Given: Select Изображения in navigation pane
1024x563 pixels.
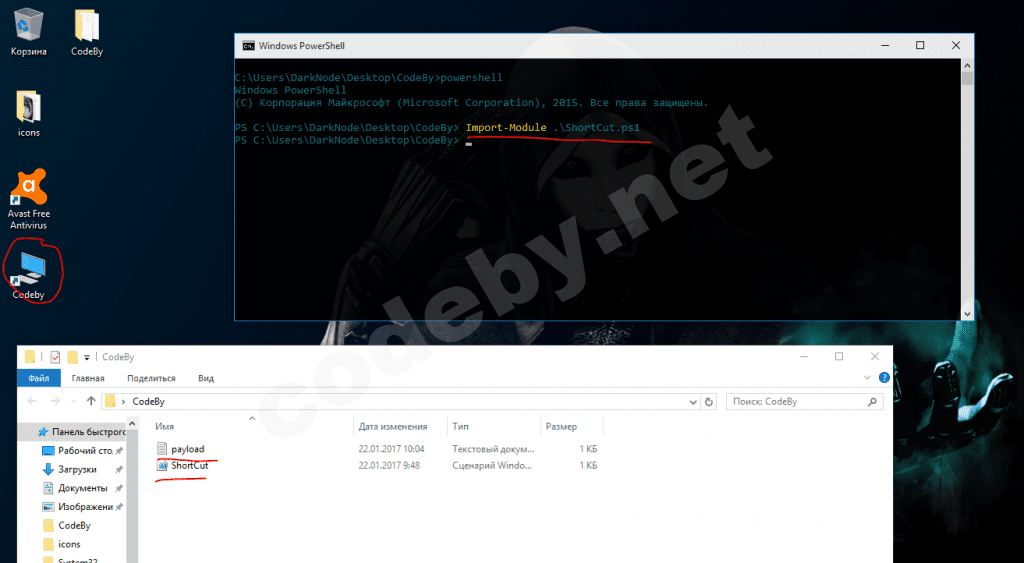Looking at the screenshot, I should click(77, 507).
